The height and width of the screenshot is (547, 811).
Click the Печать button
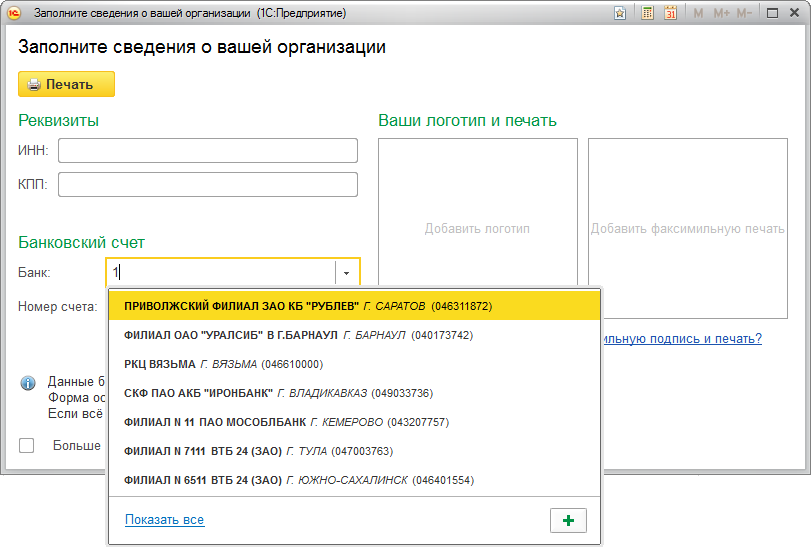click(x=66, y=84)
